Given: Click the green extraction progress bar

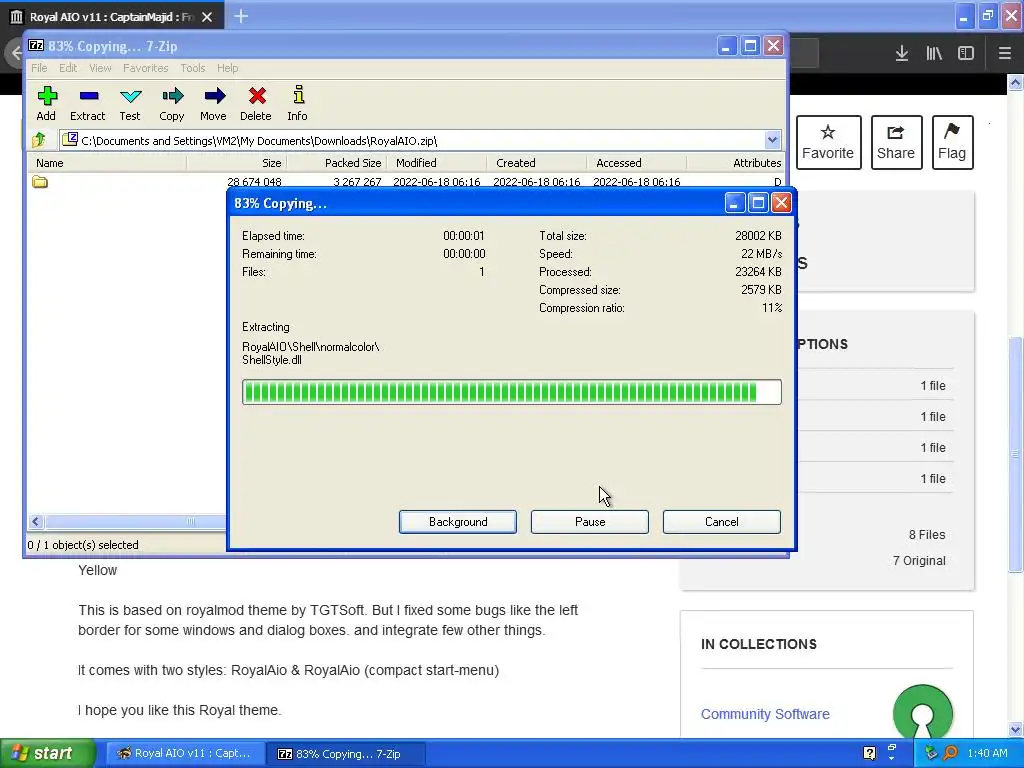Looking at the screenshot, I should (x=511, y=392).
